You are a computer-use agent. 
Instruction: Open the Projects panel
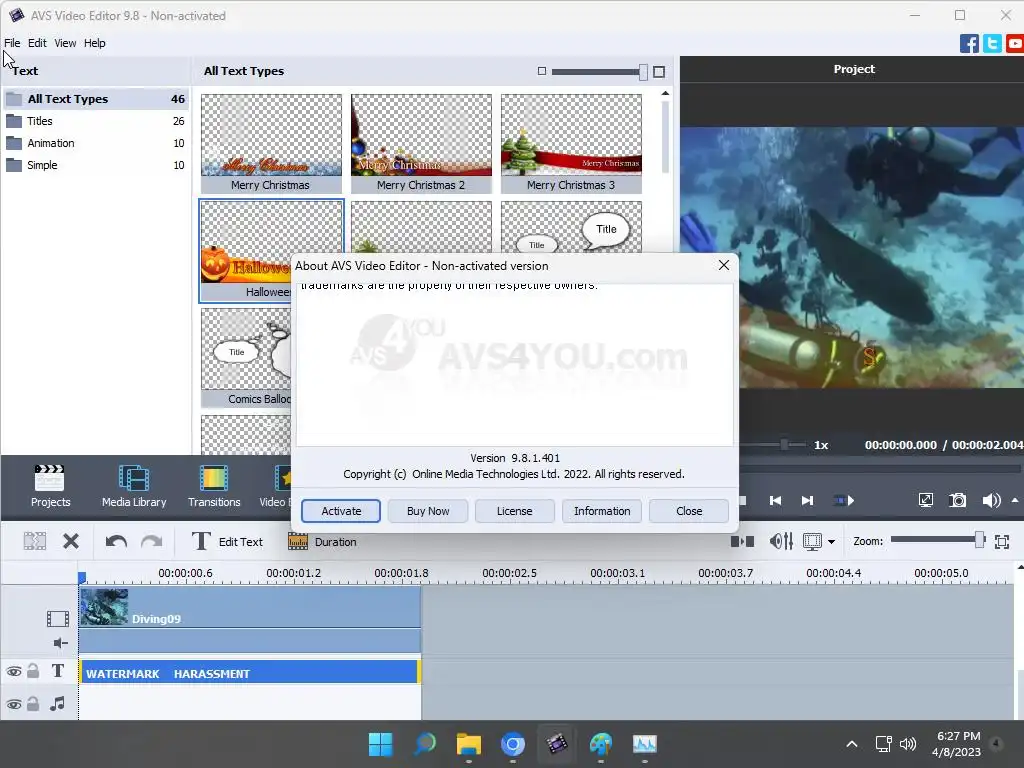pyautogui.click(x=50, y=486)
